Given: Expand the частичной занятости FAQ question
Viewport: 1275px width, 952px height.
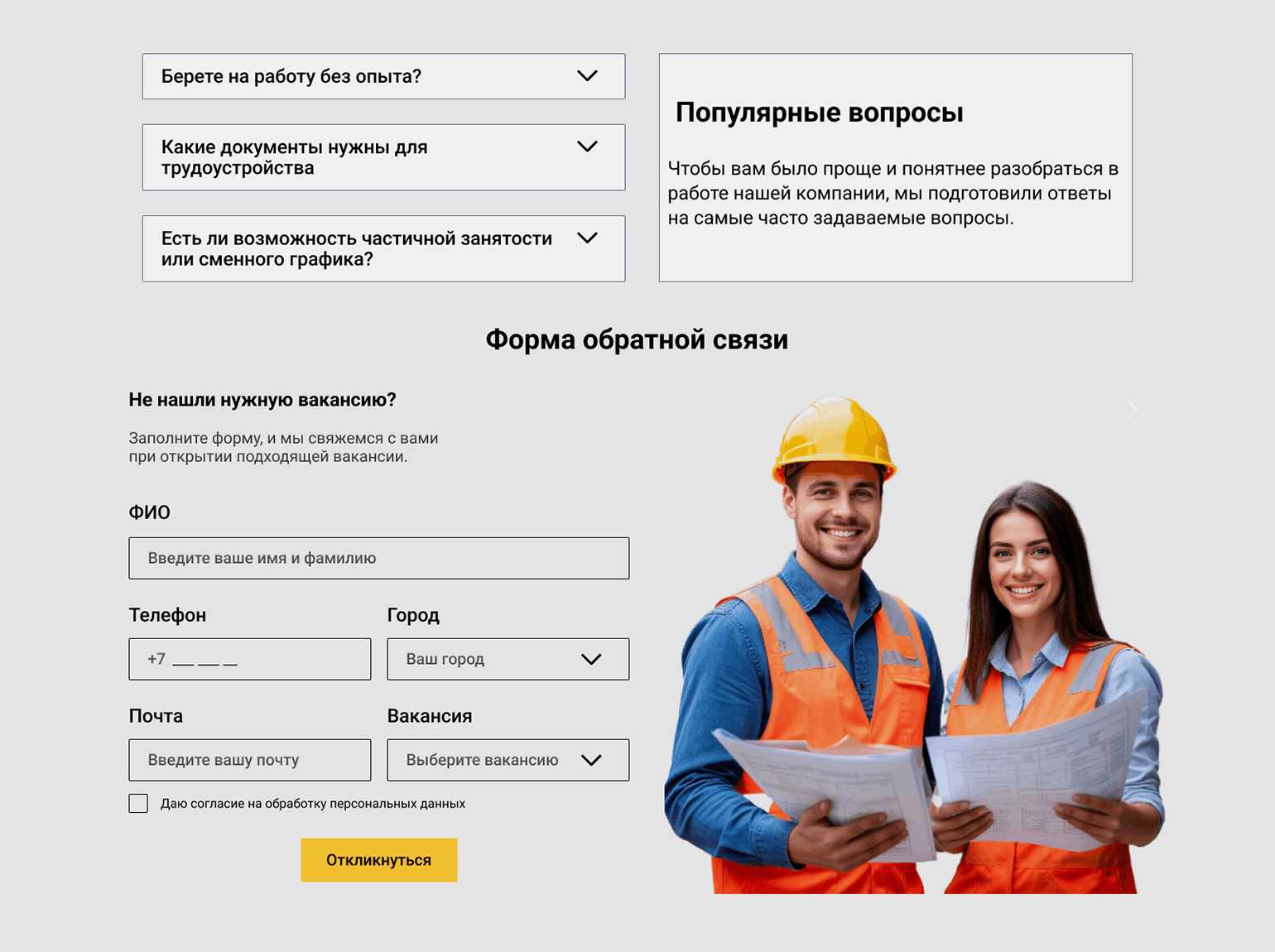Looking at the screenshot, I should [383, 248].
